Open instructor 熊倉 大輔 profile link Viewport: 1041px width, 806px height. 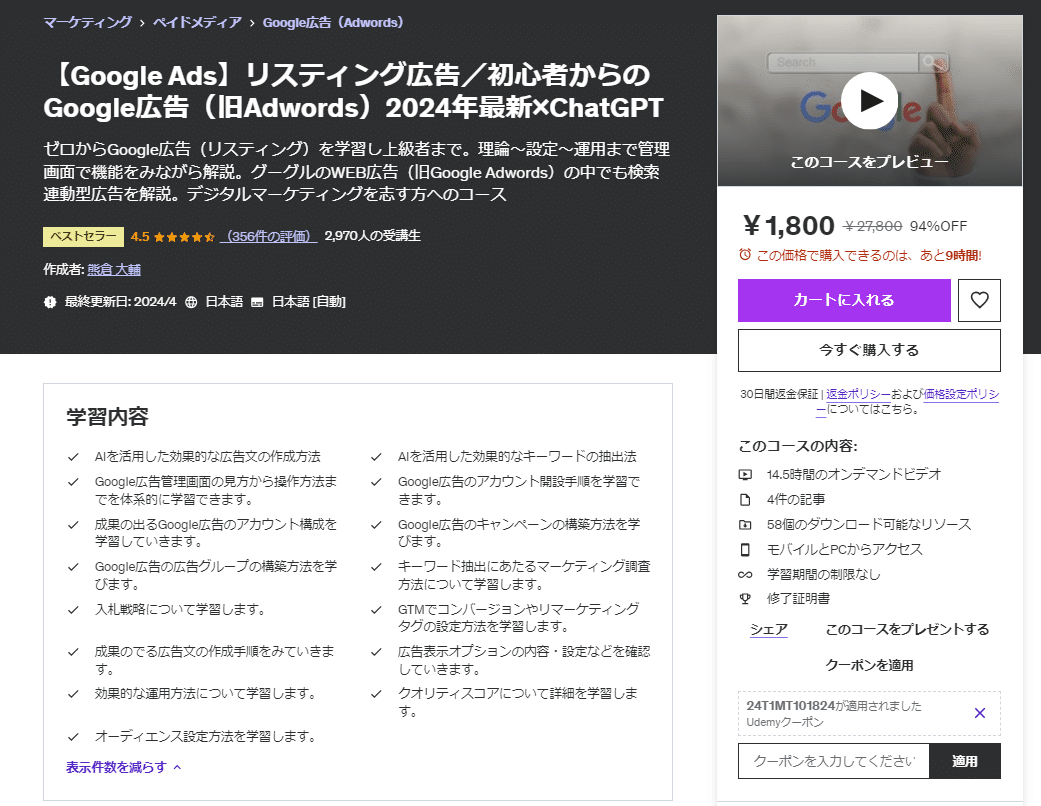tap(114, 270)
